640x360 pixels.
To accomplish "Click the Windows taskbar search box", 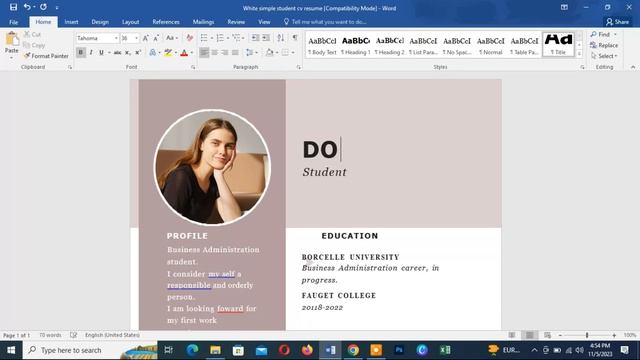I will pos(90,350).
